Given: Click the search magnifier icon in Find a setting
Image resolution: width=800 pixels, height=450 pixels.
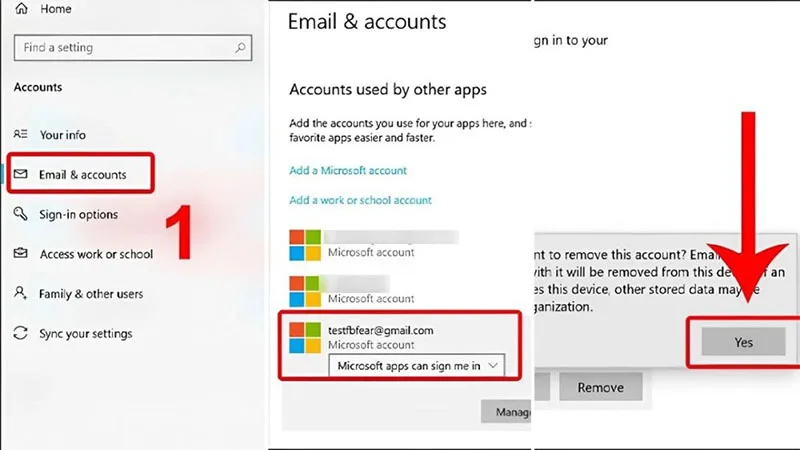Looking at the screenshot, I should click(x=240, y=47).
